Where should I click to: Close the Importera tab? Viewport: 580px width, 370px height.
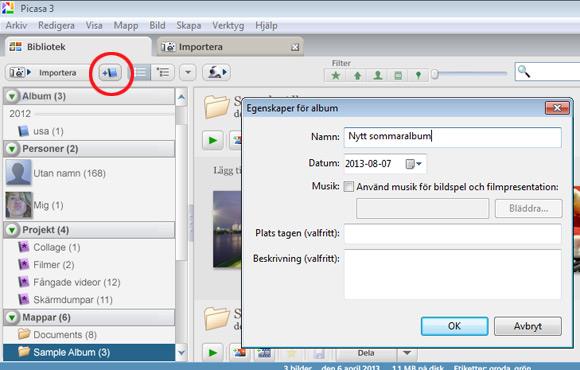tap(295, 47)
